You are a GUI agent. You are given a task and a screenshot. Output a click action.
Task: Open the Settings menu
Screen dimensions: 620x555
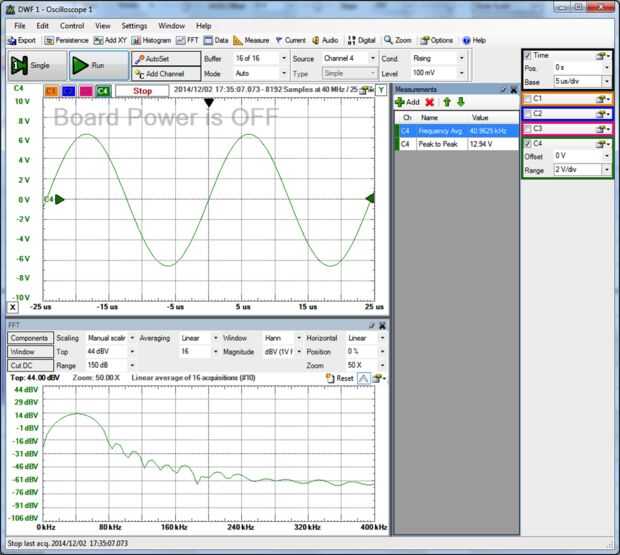[x=134, y=25]
